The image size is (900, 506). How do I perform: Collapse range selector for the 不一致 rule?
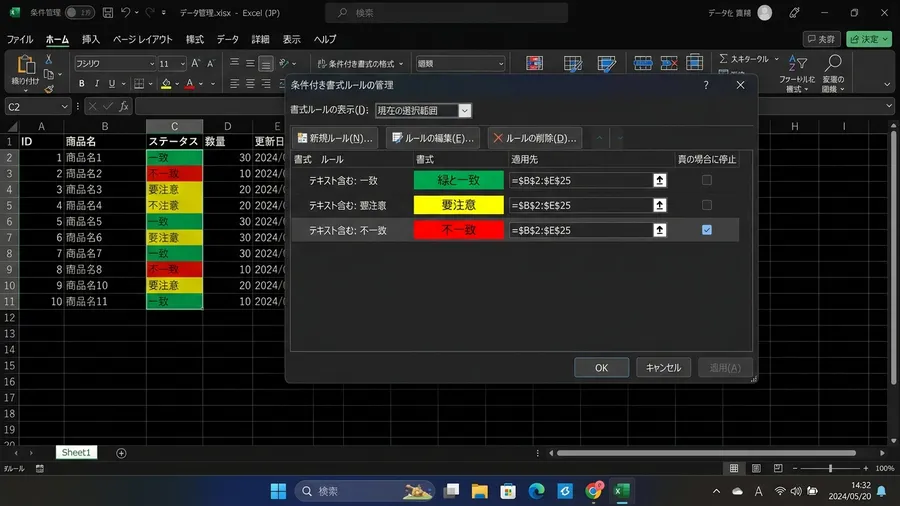click(660, 230)
